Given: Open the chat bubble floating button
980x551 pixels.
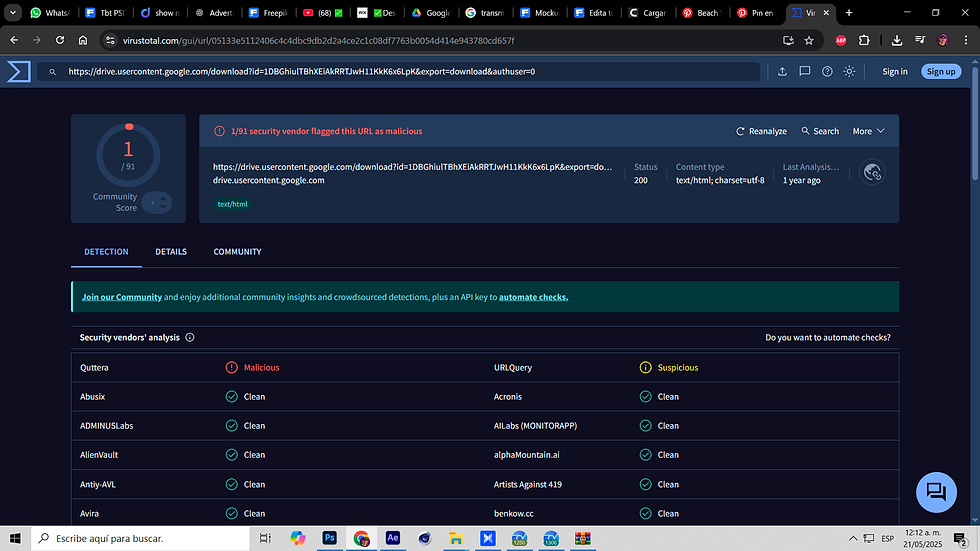Looking at the screenshot, I should [x=936, y=492].
